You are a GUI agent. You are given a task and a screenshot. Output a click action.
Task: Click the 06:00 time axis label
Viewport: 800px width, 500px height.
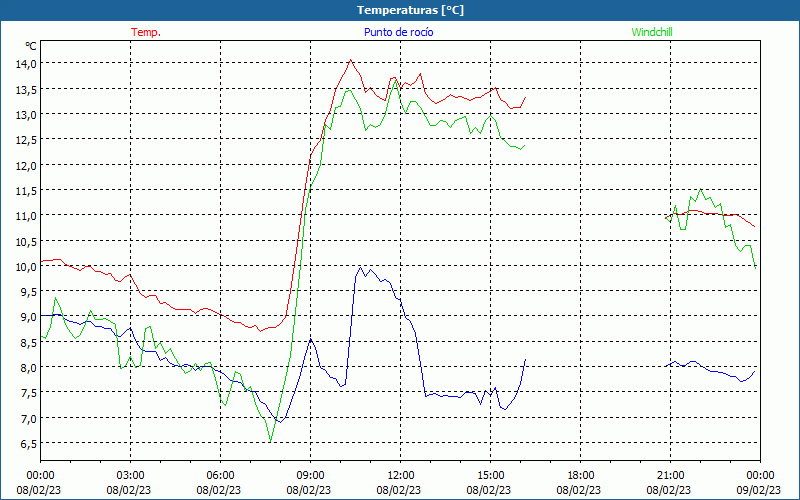pyautogui.click(x=220, y=476)
